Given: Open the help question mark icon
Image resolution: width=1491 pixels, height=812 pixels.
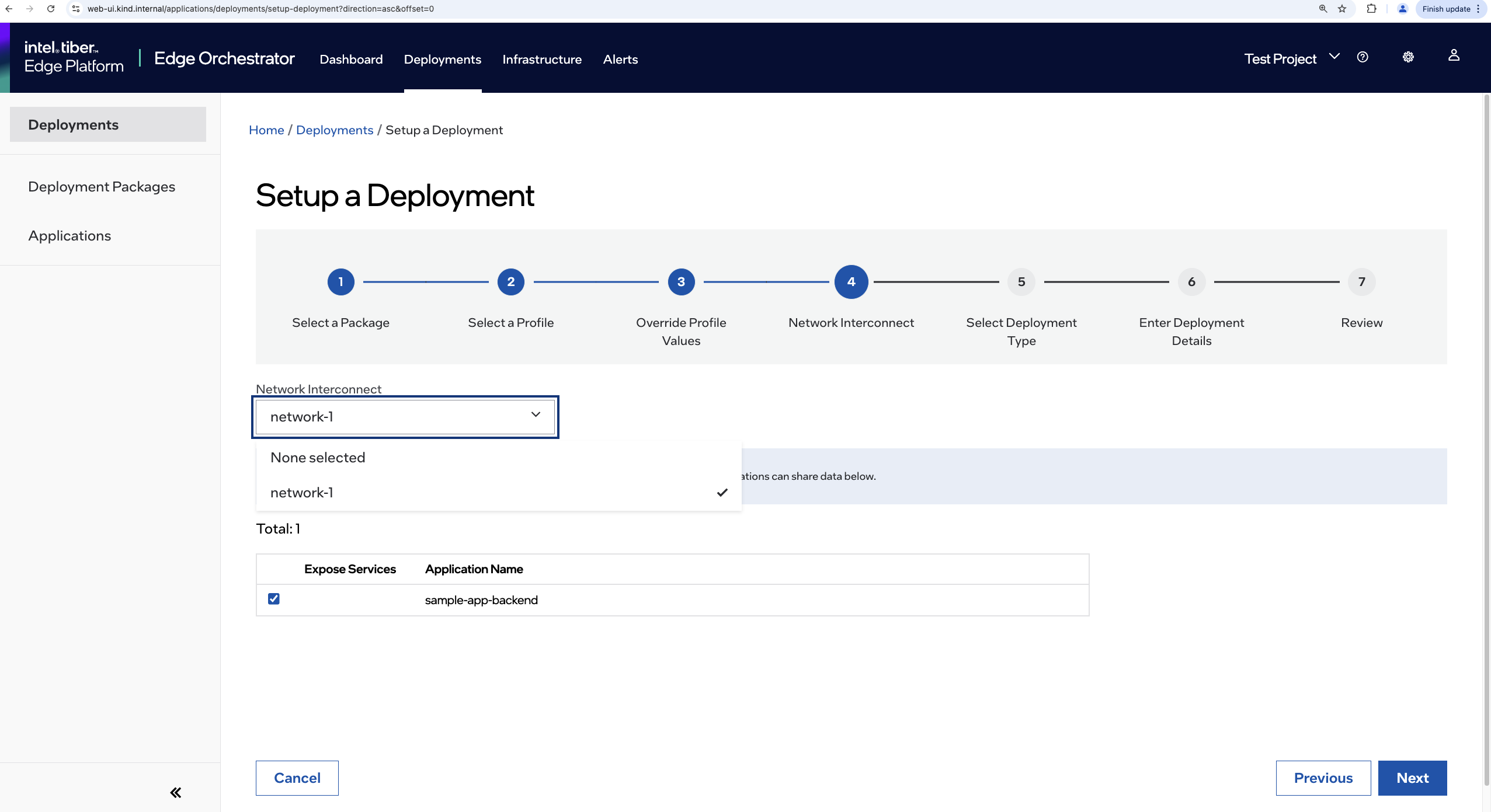Looking at the screenshot, I should pos(1362,57).
